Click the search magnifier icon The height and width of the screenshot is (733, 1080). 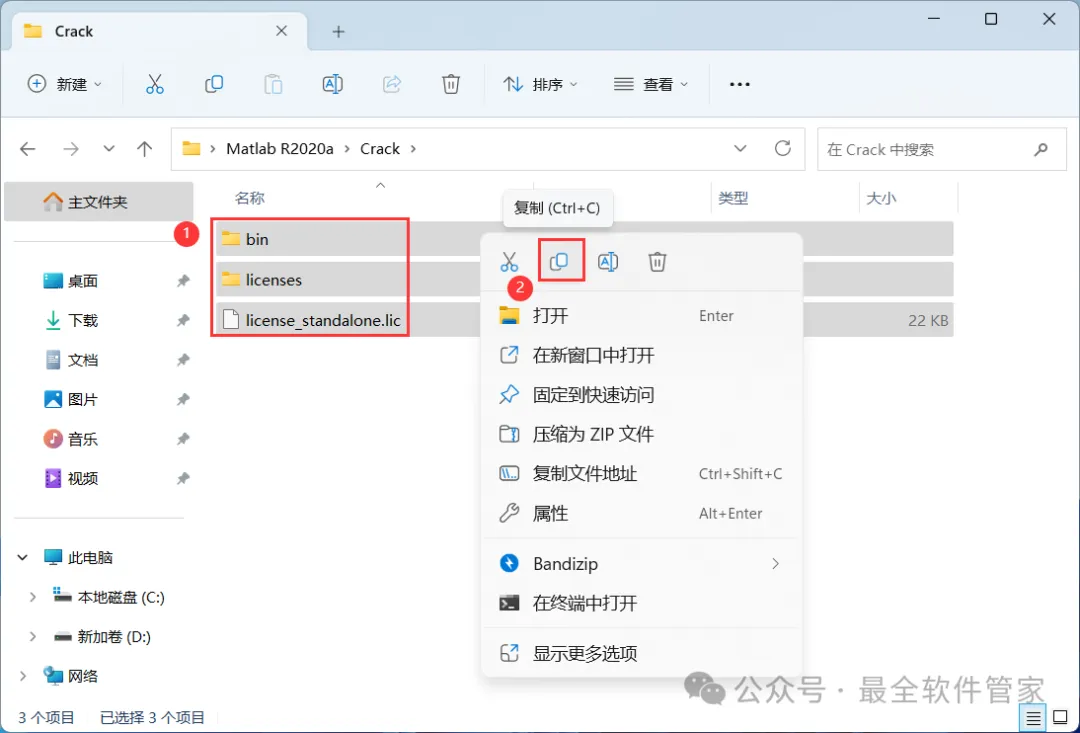click(1041, 149)
